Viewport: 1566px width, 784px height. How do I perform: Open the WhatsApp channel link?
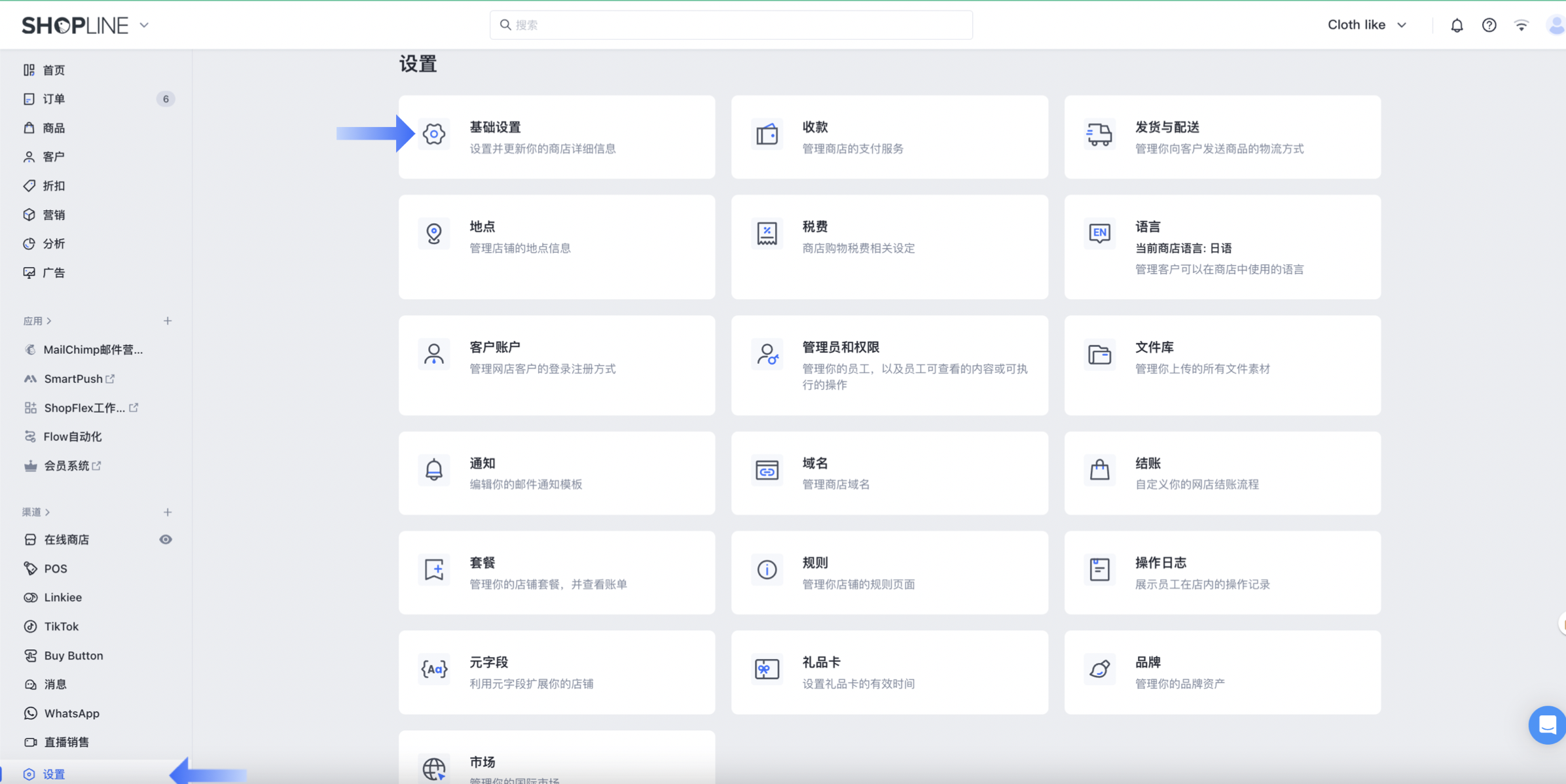pos(71,713)
